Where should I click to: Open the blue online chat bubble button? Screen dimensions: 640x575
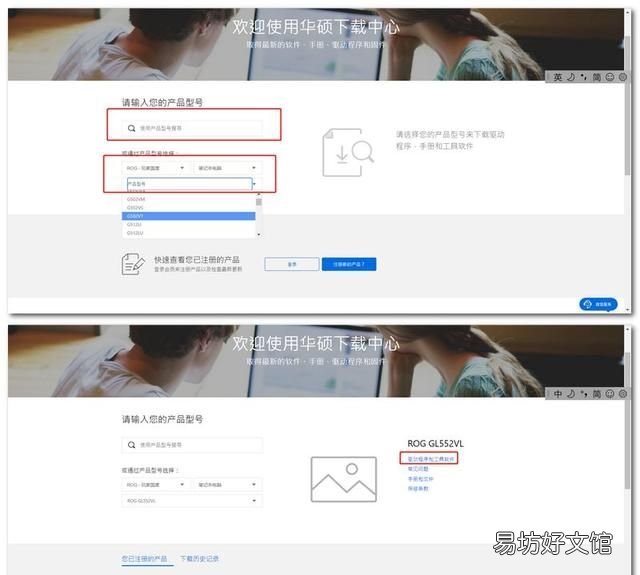(x=598, y=304)
